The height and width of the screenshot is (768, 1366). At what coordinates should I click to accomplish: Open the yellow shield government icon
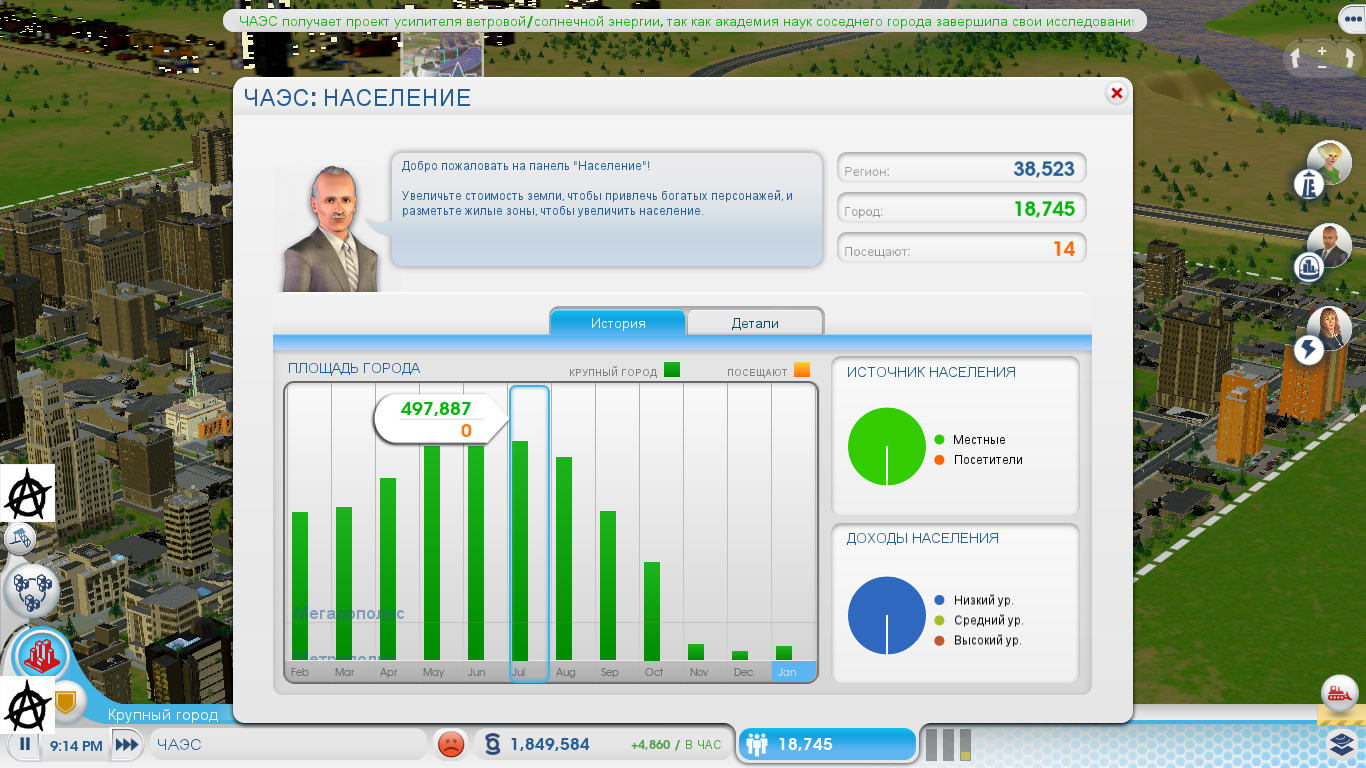click(66, 703)
